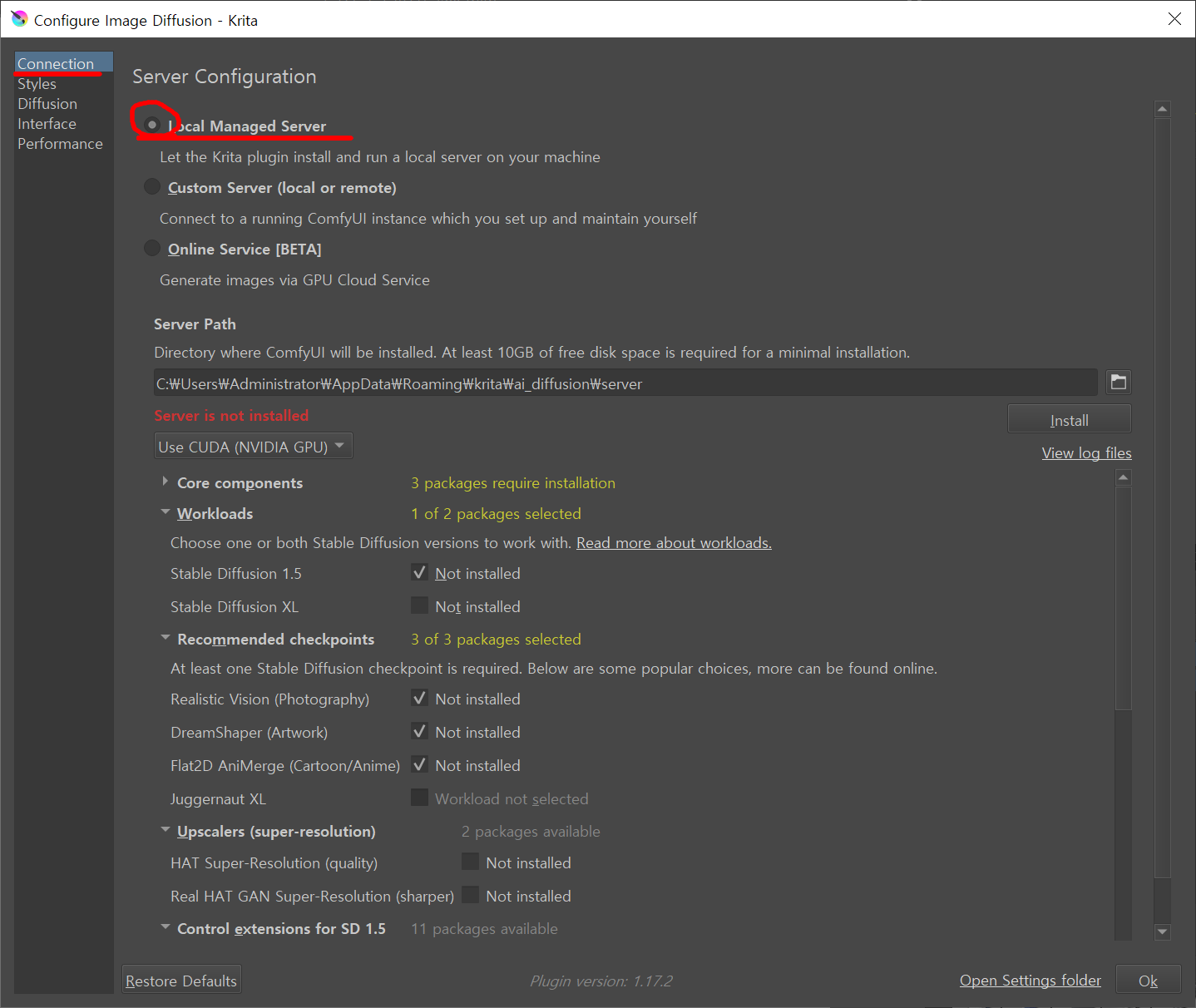This screenshot has width=1196, height=1008.
Task: Click package list scrollbar up arrow
Action: (x=1124, y=477)
